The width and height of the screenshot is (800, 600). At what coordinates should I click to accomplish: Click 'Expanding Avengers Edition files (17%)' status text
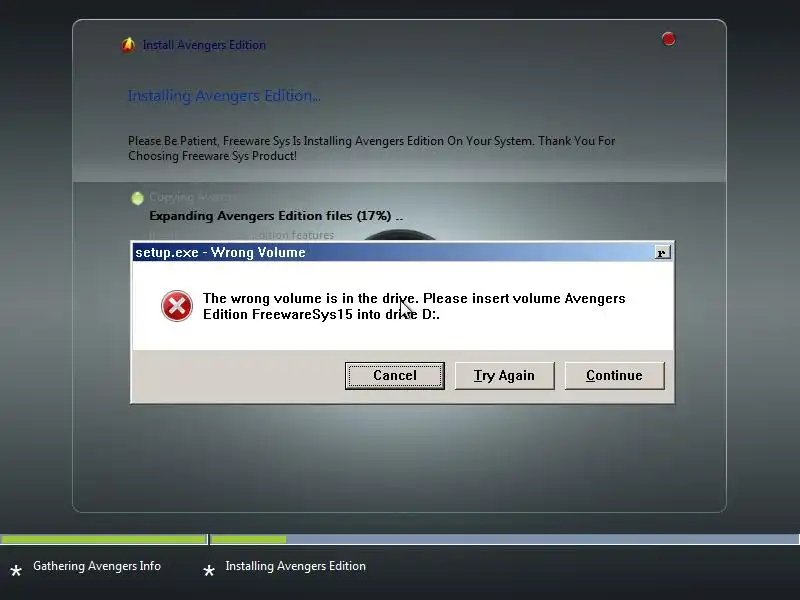tap(276, 216)
